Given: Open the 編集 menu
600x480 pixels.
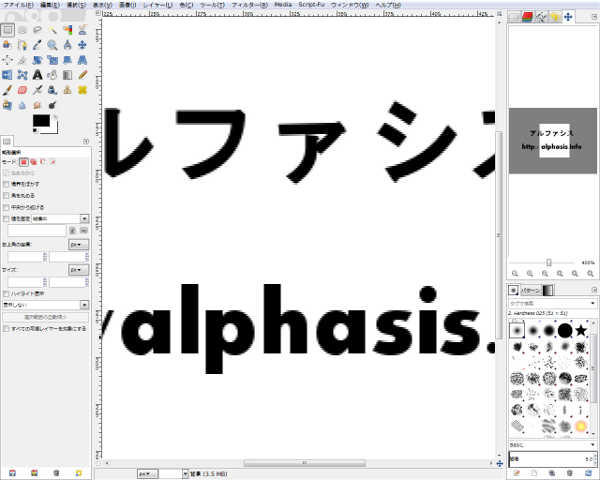Looking at the screenshot, I should click(50, 5).
